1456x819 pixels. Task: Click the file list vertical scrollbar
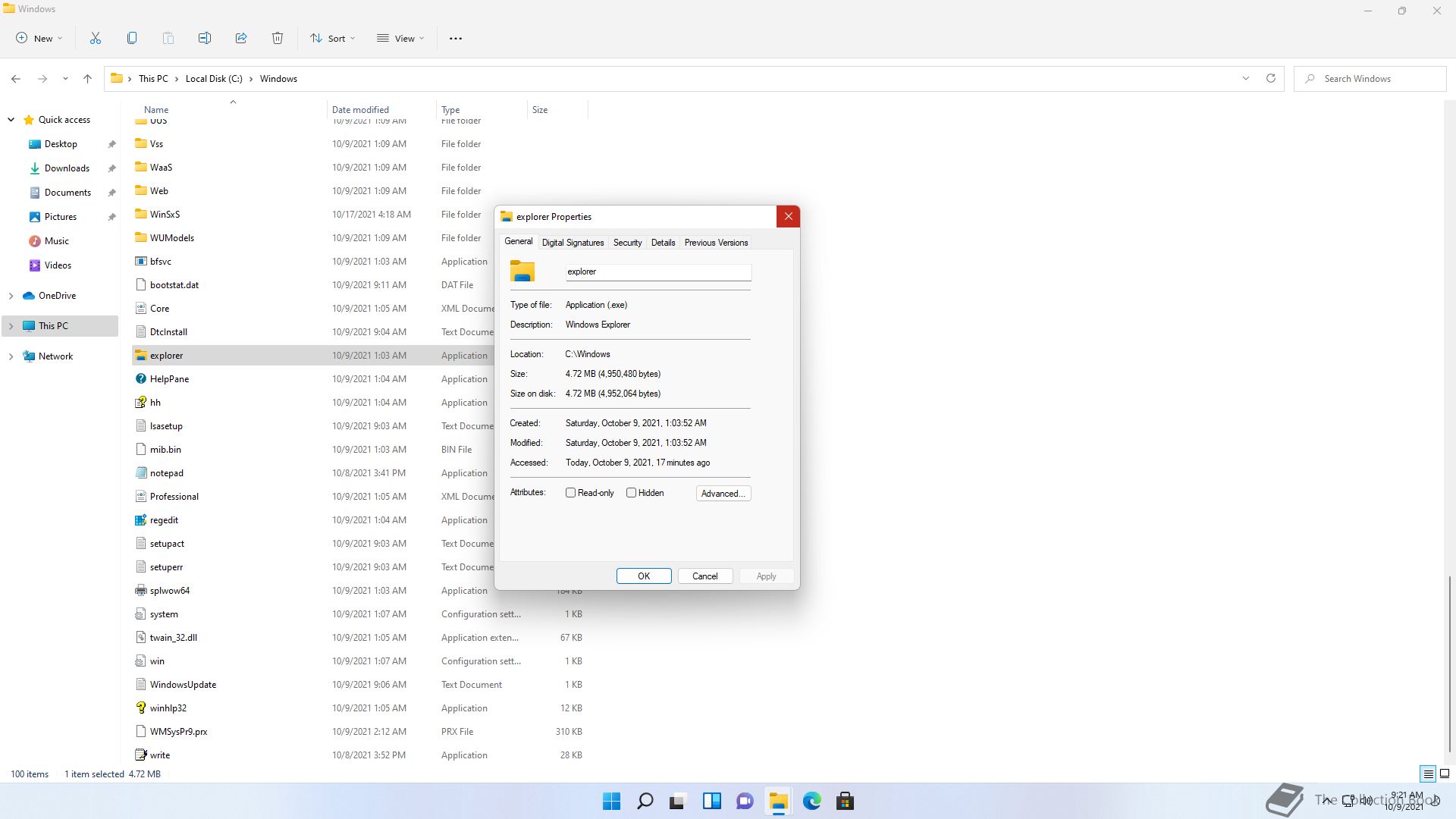pos(1449,664)
